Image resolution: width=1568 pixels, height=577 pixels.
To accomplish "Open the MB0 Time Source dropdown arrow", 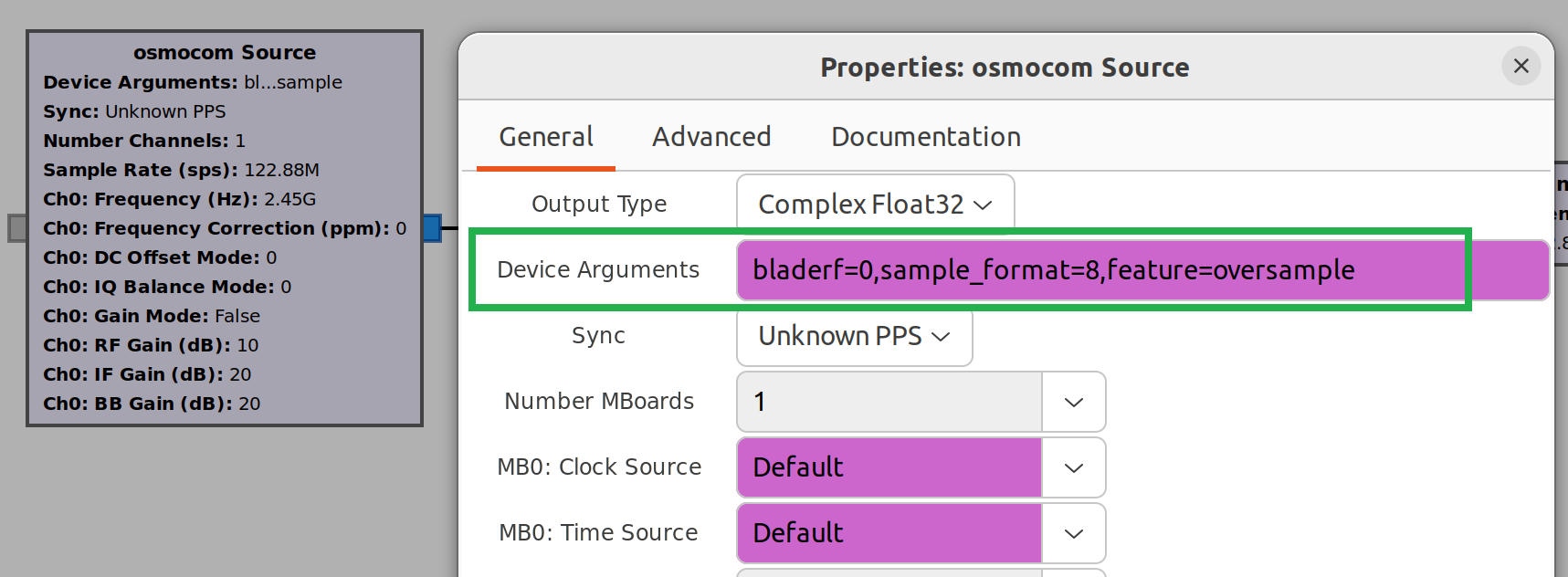I will pyautogui.click(x=1074, y=533).
